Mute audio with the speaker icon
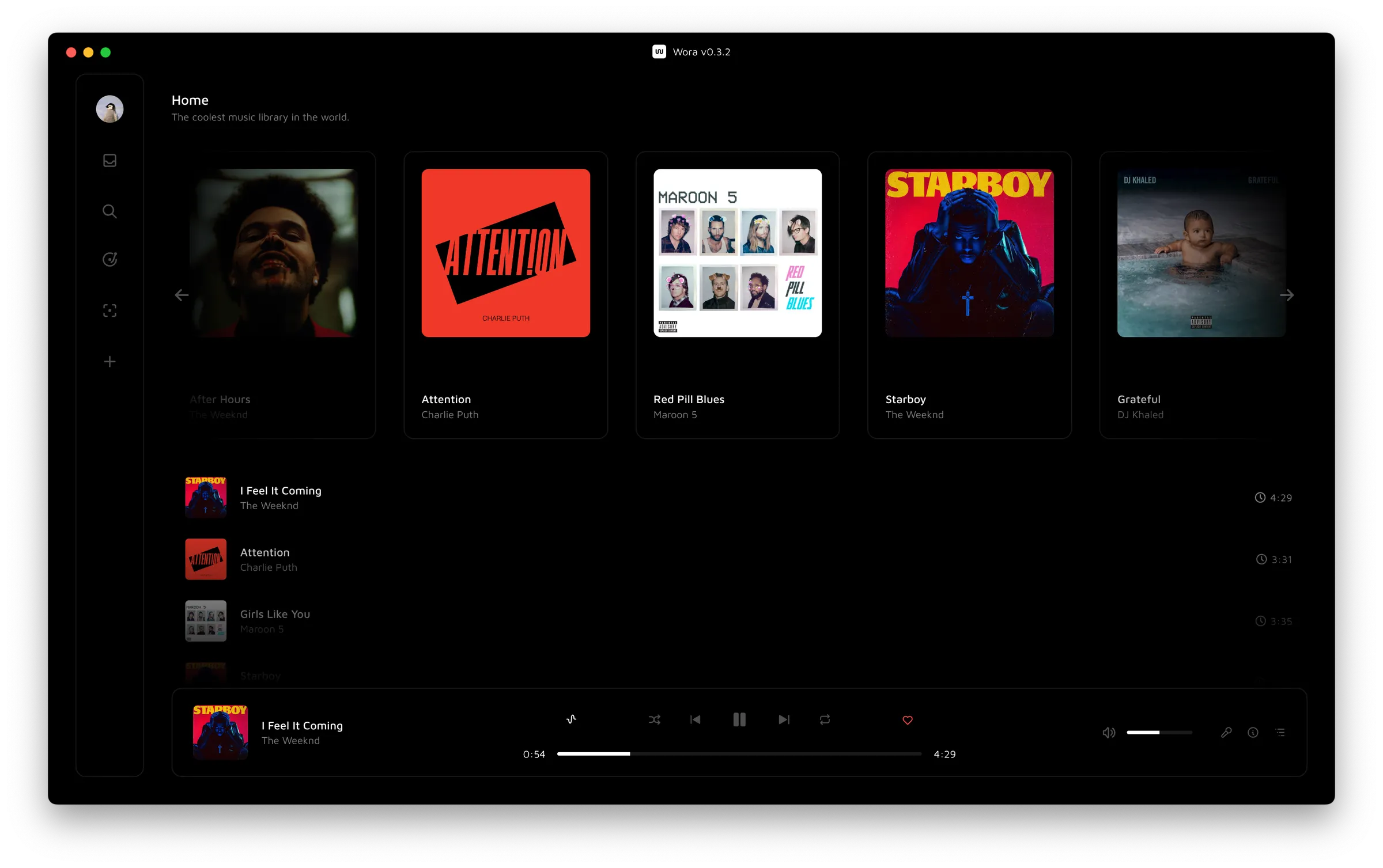The height and width of the screenshot is (868, 1383). pyautogui.click(x=1108, y=732)
